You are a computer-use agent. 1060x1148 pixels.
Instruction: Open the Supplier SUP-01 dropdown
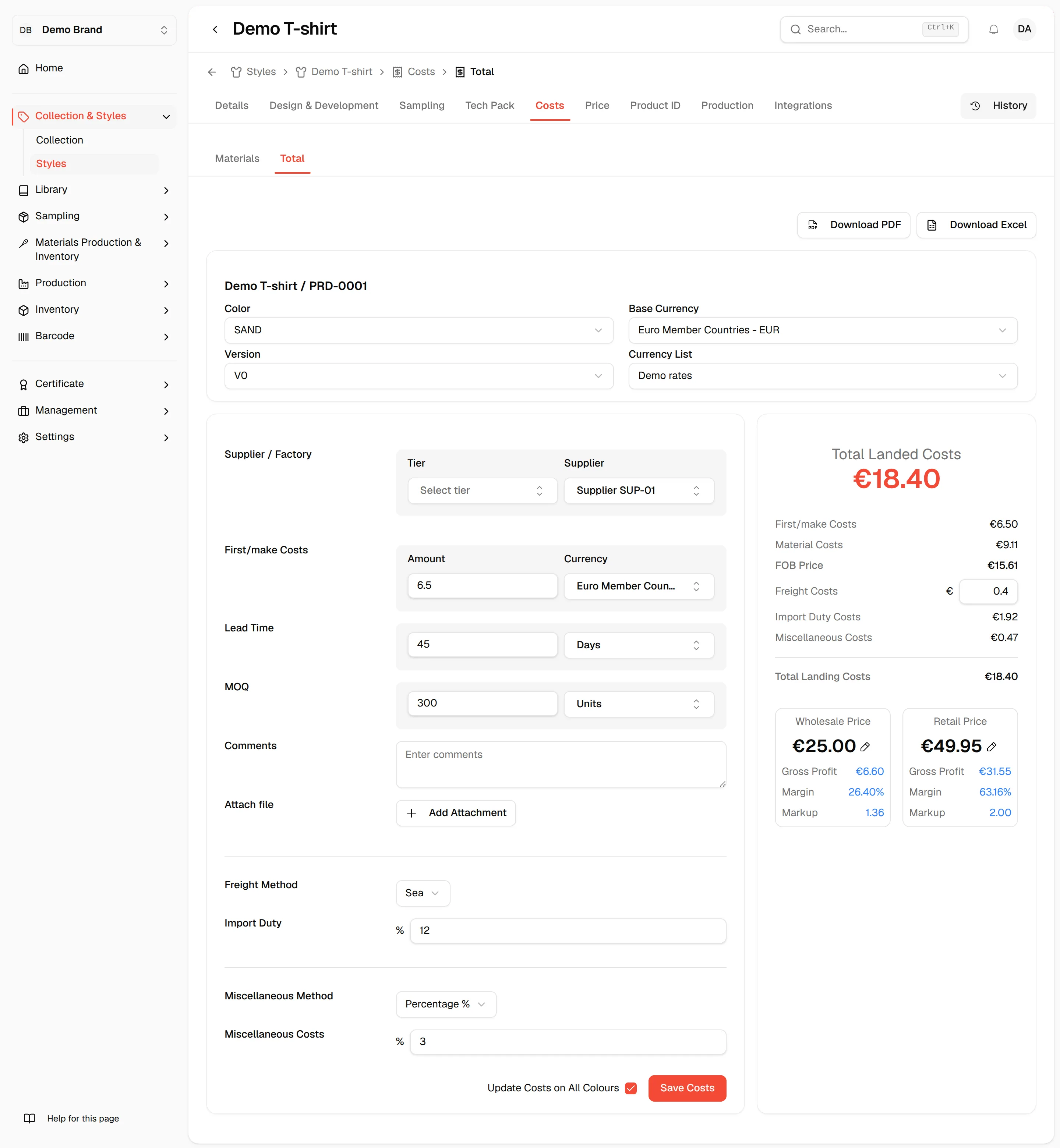[x=639, y=490]
